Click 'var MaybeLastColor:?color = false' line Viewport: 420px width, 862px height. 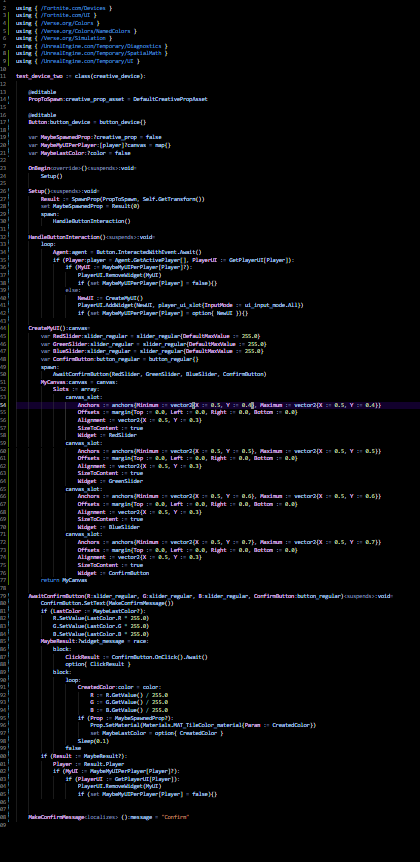pyautogui.click(x=79, y=153)
